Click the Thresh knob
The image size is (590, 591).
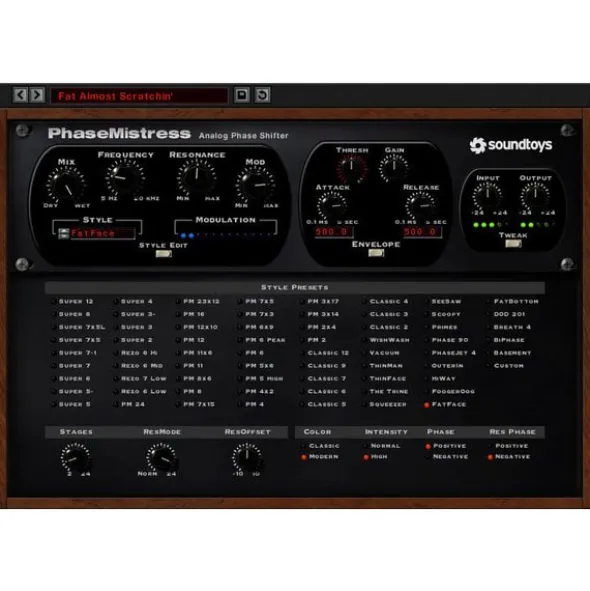coord(351,168)
